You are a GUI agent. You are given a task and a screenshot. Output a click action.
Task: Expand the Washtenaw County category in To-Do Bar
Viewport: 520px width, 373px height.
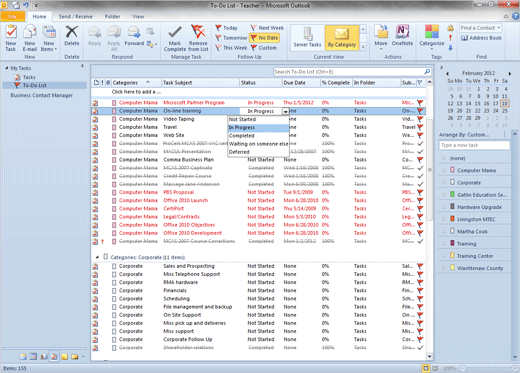point(444,268)
